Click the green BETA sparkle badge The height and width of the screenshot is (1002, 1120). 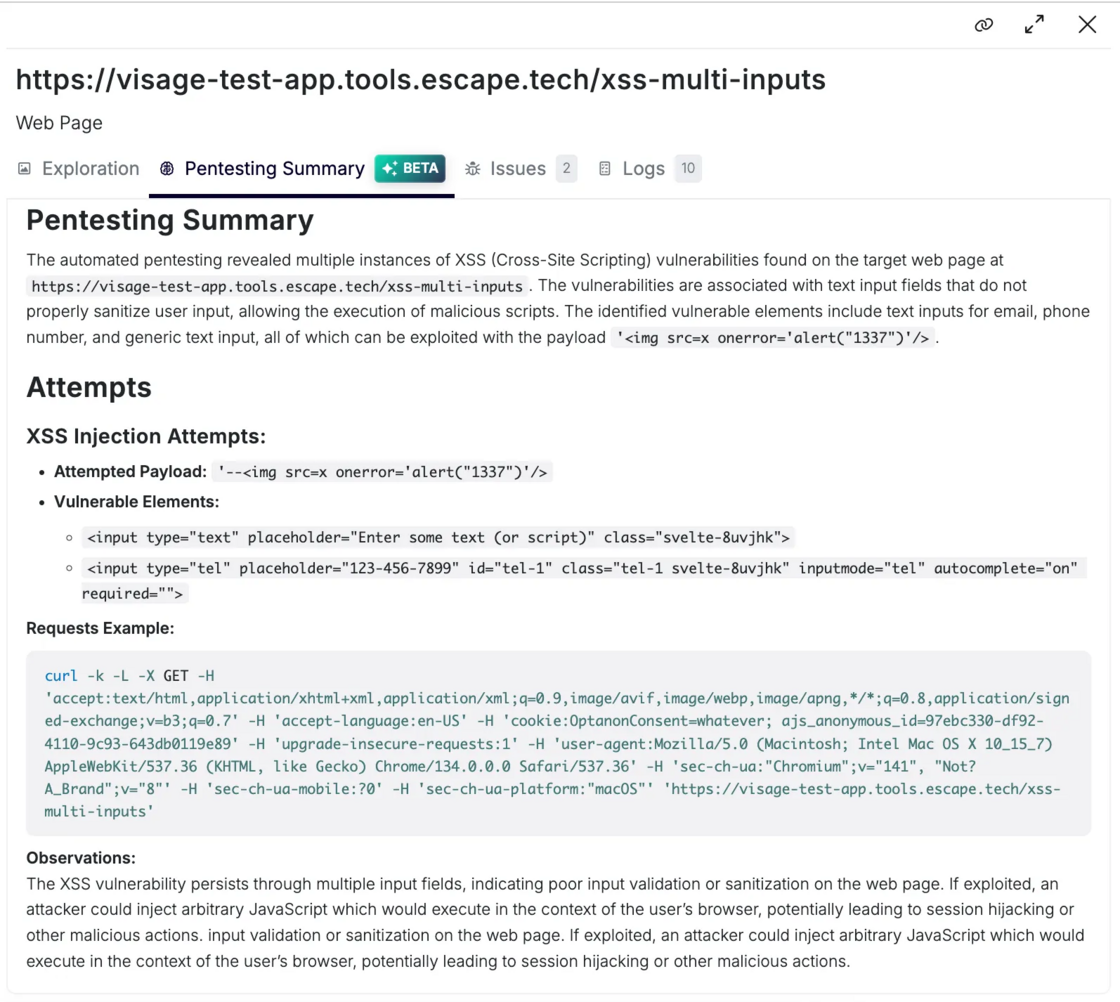(410, 168)
